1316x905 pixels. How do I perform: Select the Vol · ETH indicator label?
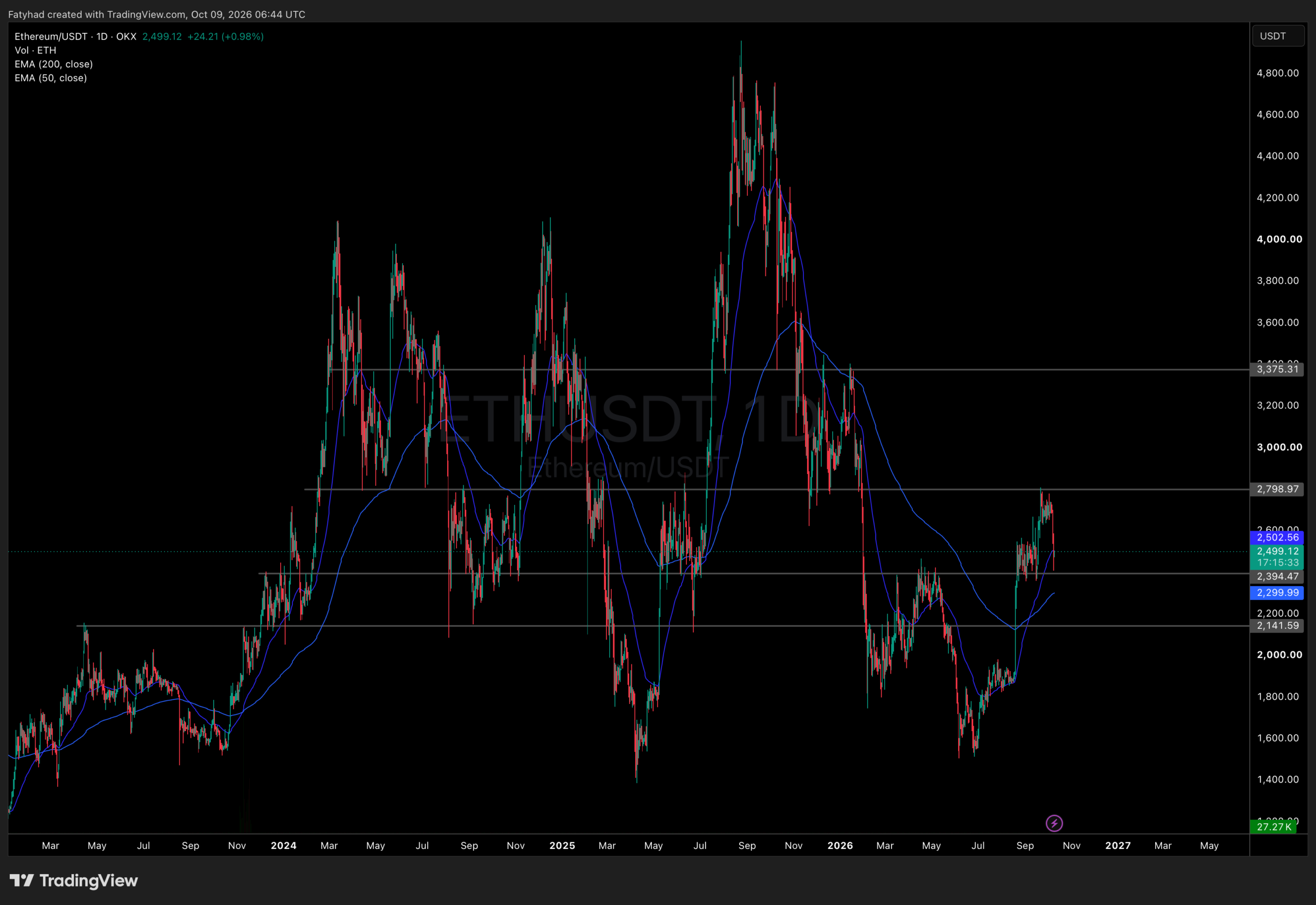point(35,50)
